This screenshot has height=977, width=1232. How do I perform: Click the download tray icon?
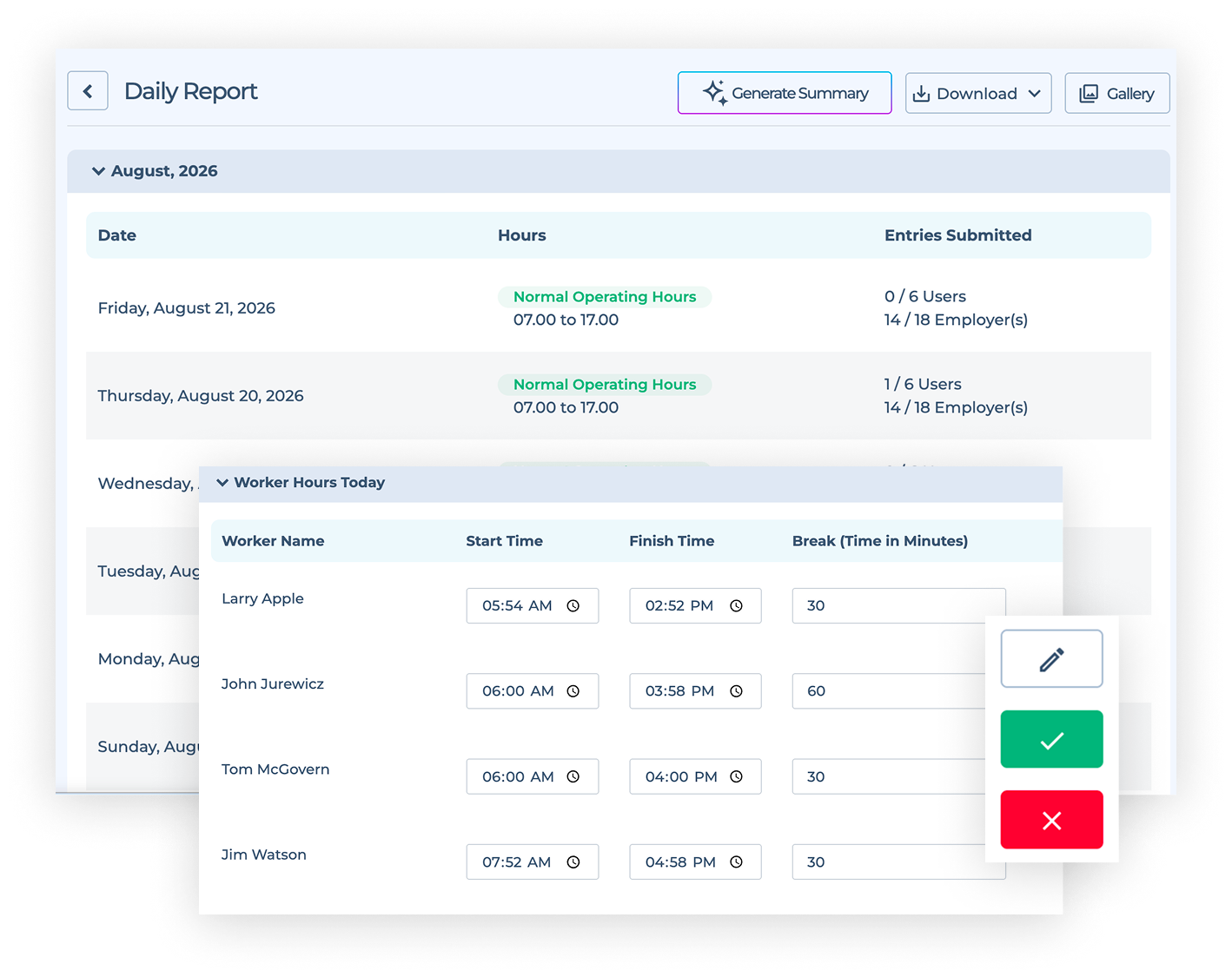coord(922,94)
